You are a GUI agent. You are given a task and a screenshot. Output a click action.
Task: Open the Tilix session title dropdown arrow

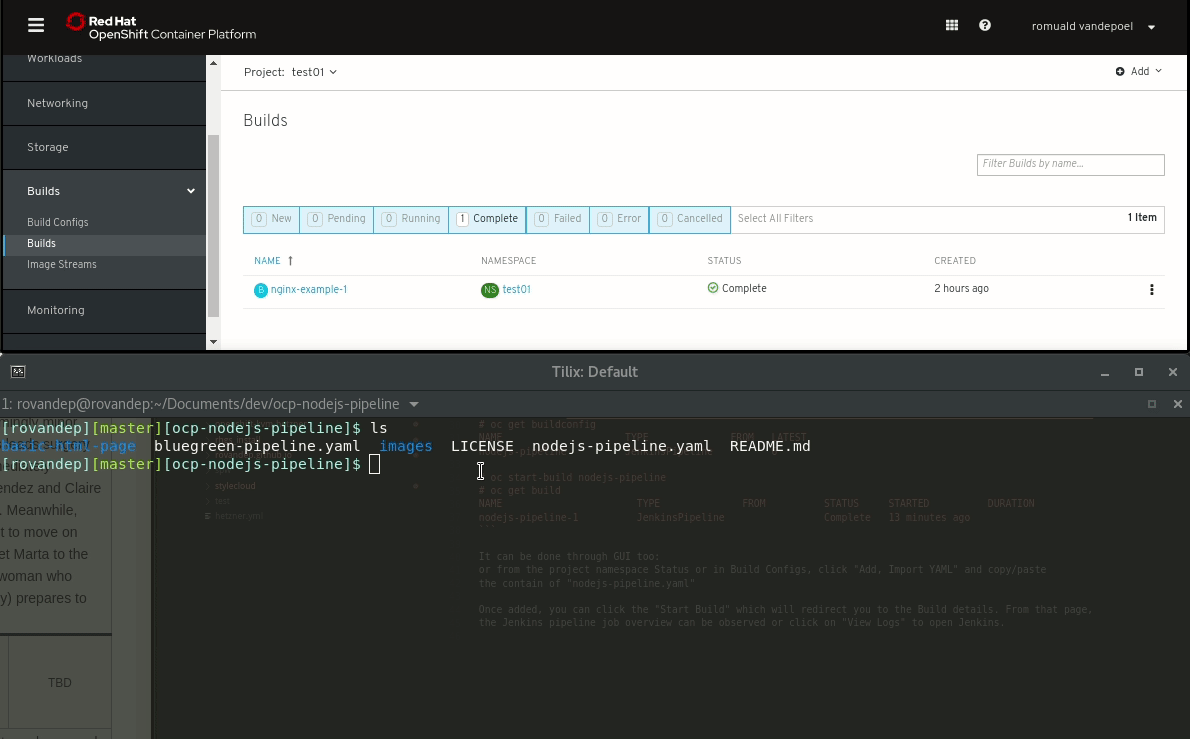(x=414, y=404)
